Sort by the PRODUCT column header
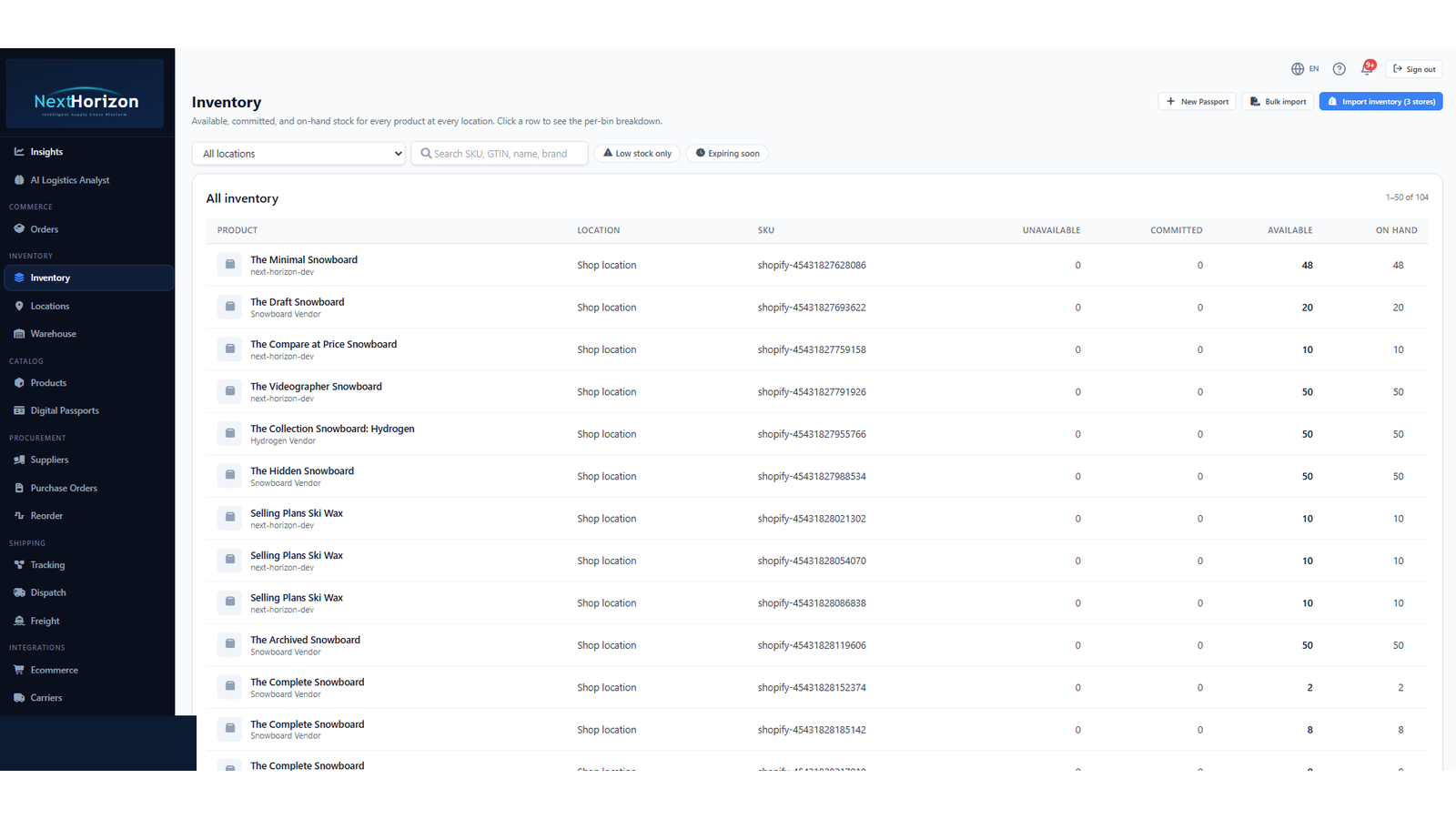This screenshot has width=1456, height=819. point(238,230)
